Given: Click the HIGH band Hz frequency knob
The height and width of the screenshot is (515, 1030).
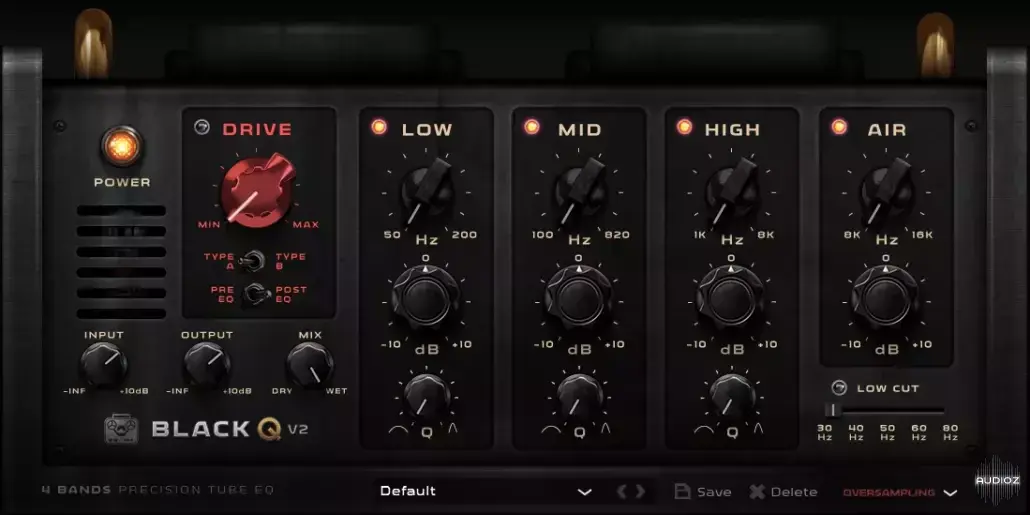Looking at the screenshot, I should point(732,192).
